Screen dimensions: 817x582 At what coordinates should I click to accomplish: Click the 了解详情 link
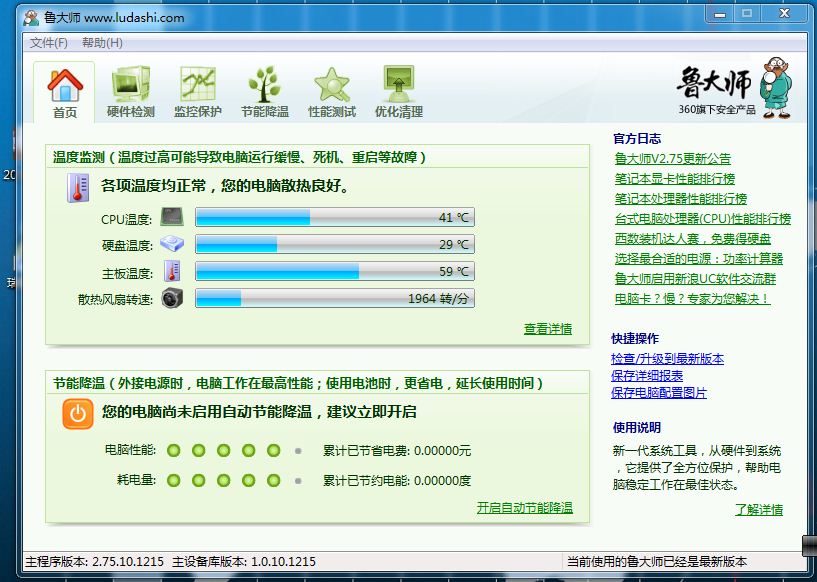click(x=759, y=509)
